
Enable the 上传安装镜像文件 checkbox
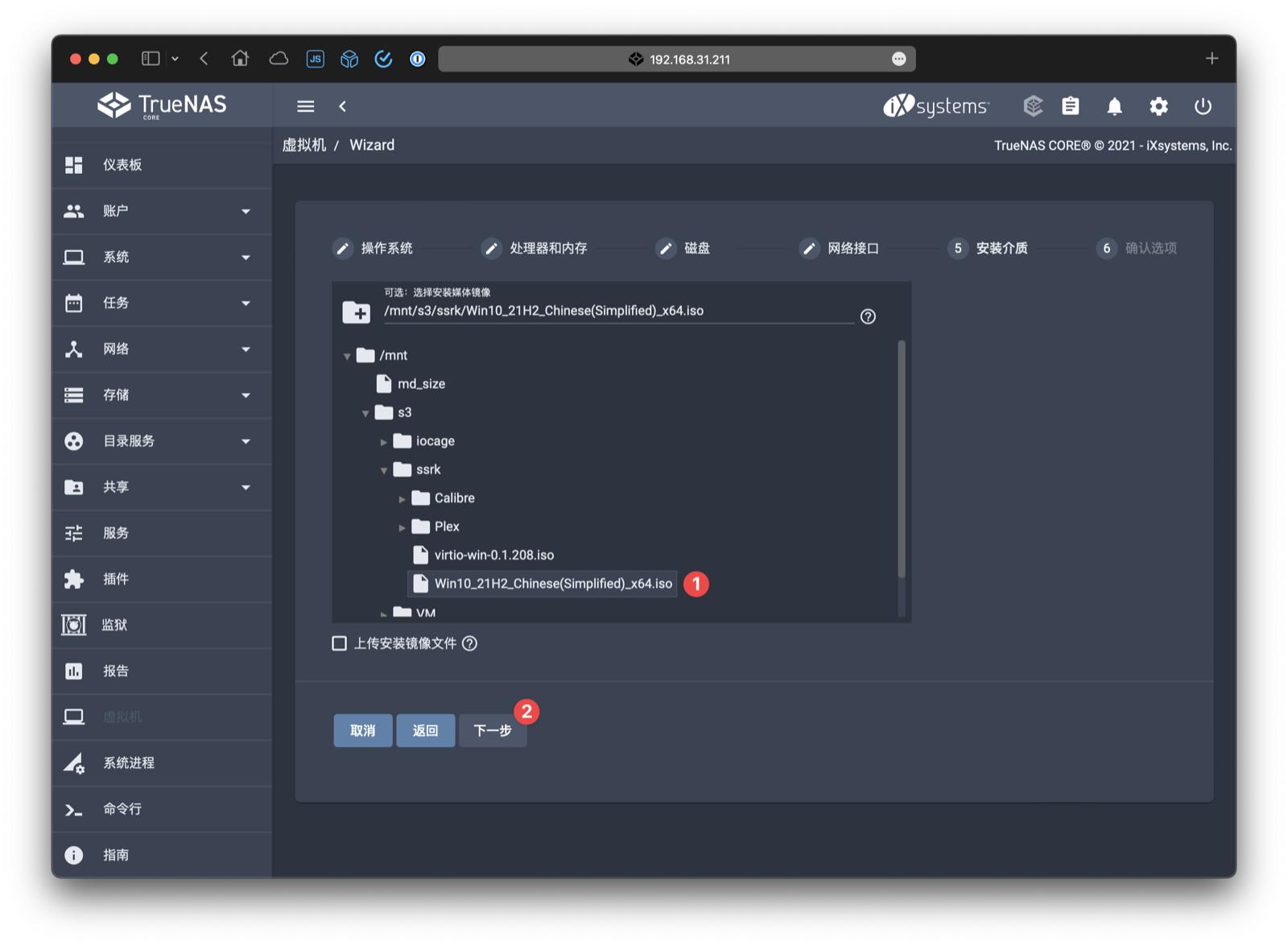(339, 643)
